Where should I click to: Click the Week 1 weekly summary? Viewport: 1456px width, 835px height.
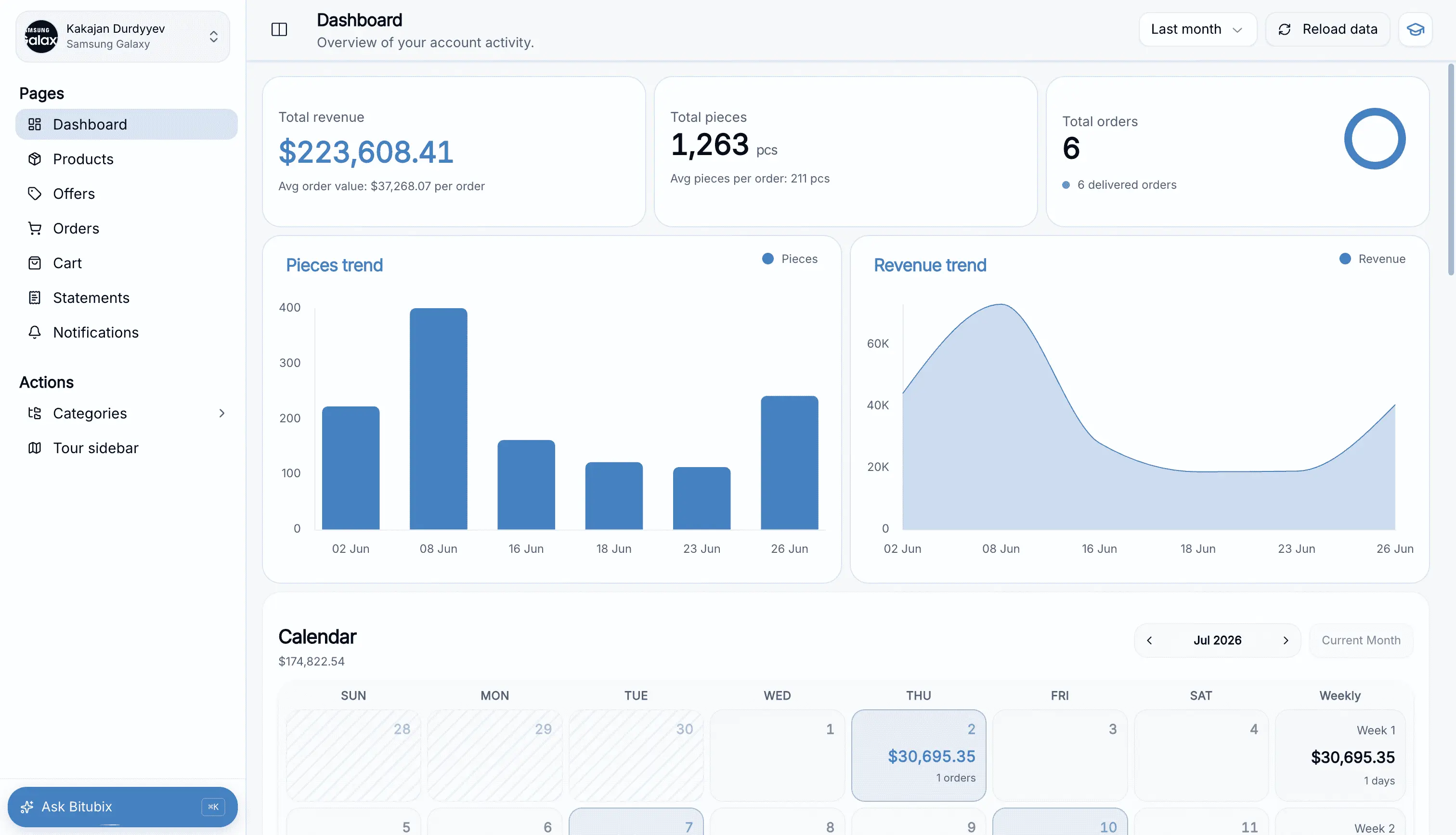(x=1340, y=755)
